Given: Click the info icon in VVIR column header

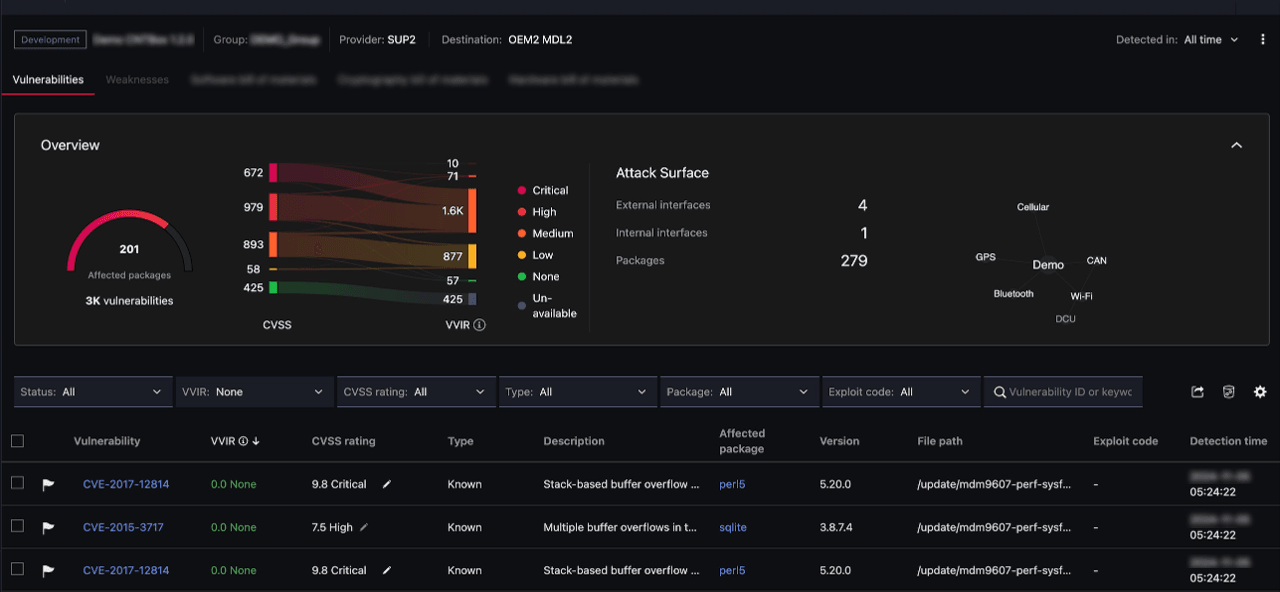Looking at the screenshot, I should click(x=243, y=441).
